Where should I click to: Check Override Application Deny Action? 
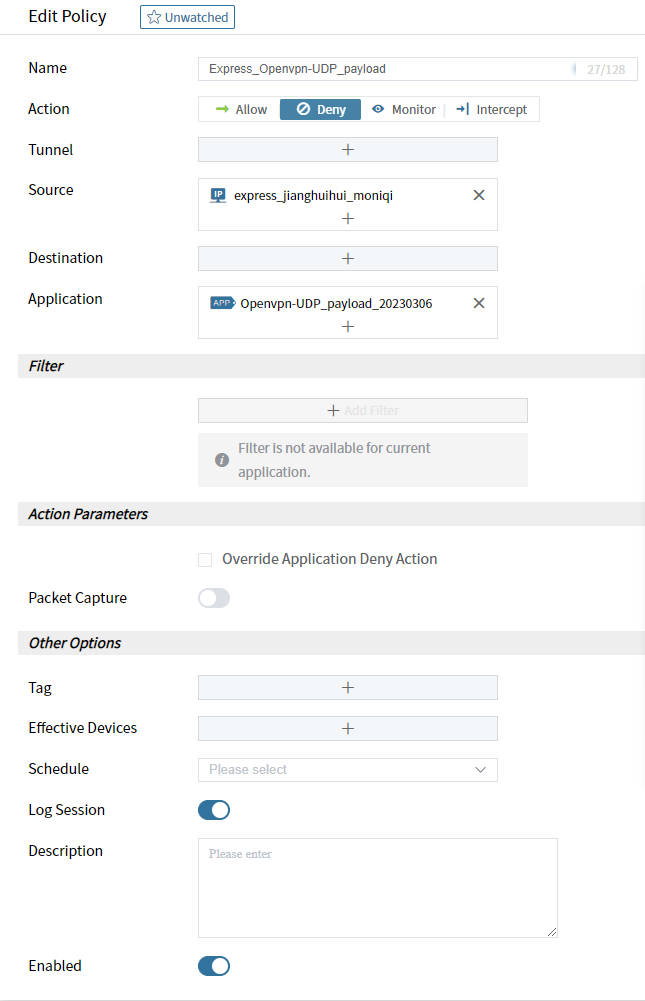point(205,560)
